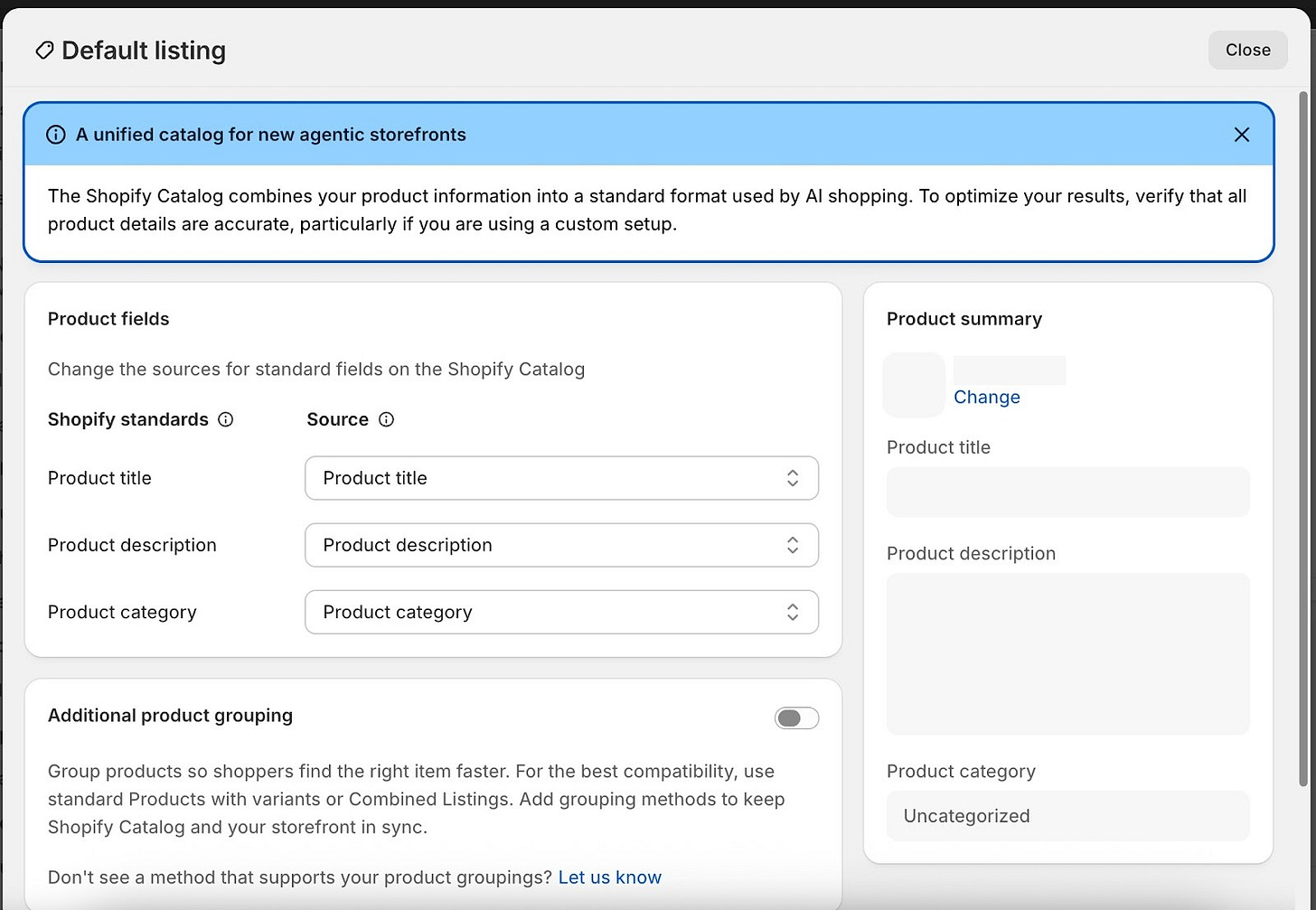The image size is (1316, 910).
Task: Click the tag icon beside Default listing
Action: 43,51
